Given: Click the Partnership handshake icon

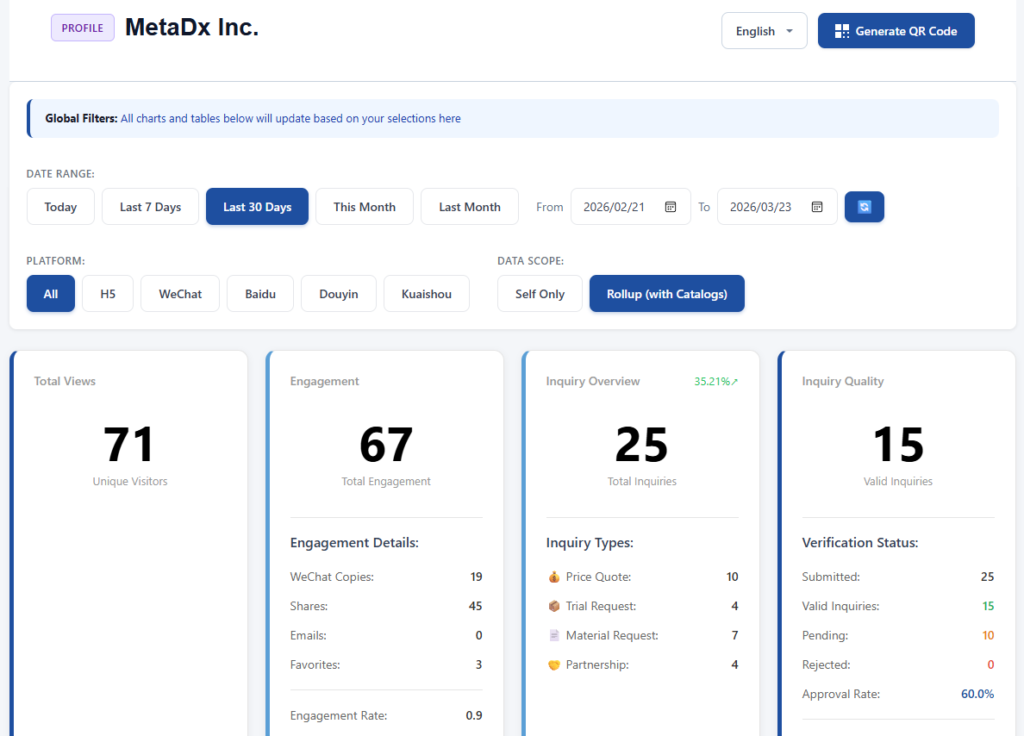Looking at the screenshot, I should 554,665.
